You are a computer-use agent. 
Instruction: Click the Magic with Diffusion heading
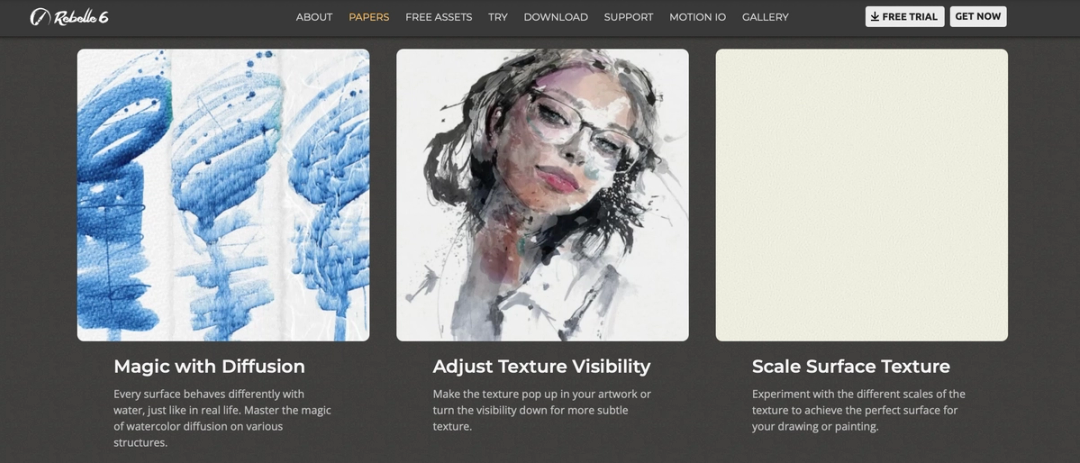click(209, 366)
